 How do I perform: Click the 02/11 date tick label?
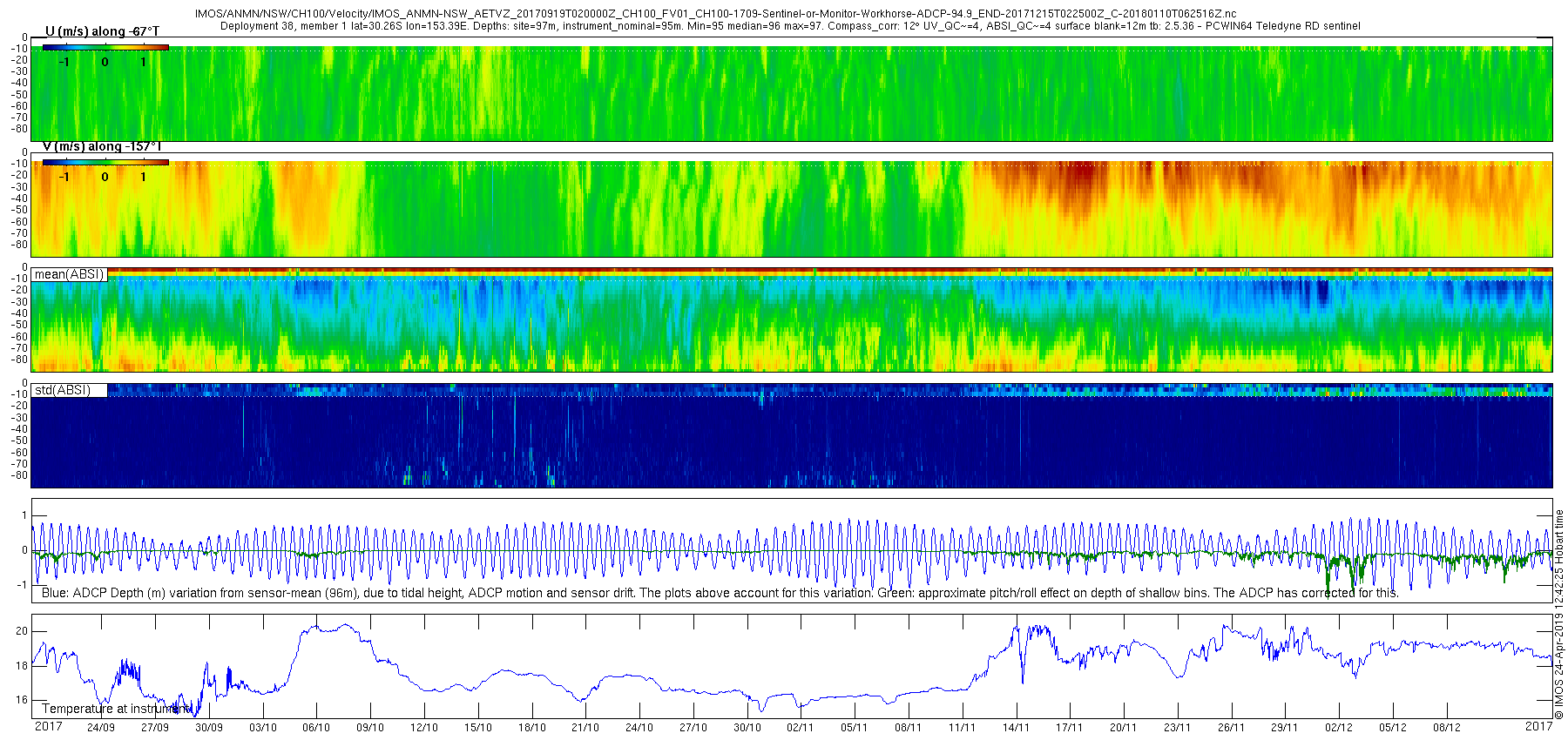click(800, 728)
